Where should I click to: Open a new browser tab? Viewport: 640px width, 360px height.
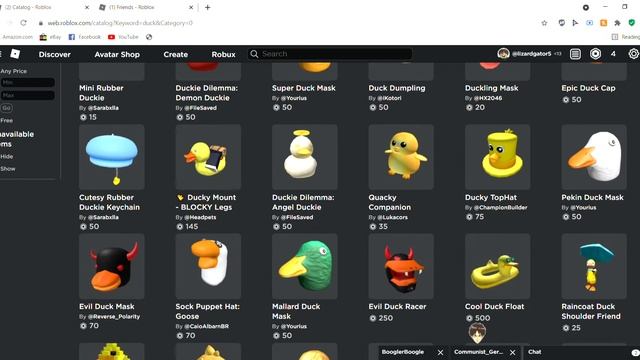(207, 7)
